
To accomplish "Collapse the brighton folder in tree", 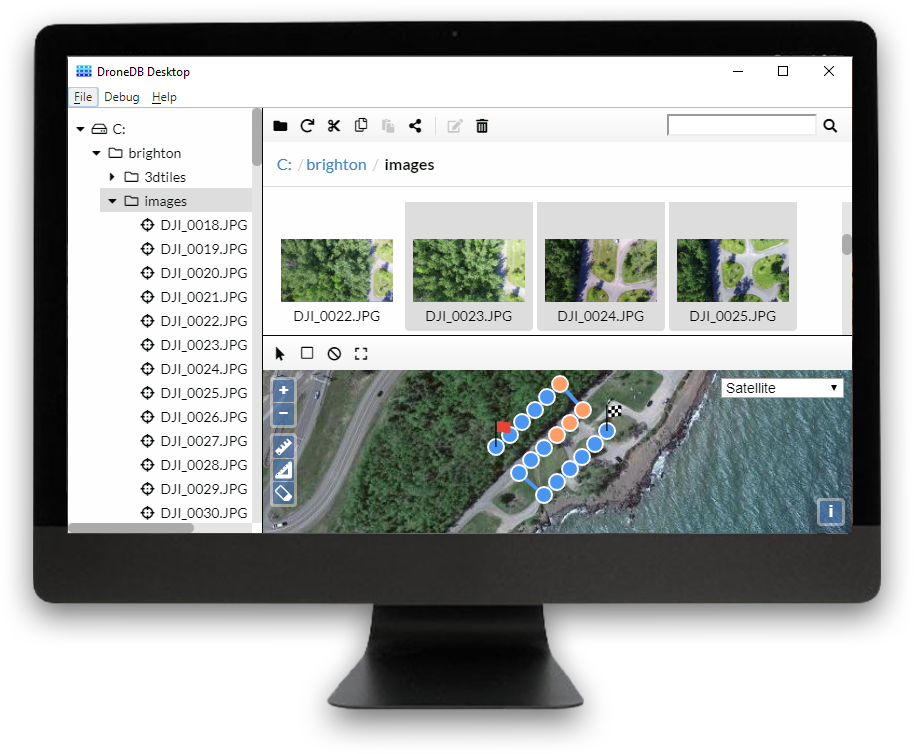I will (x=97, y=153).
